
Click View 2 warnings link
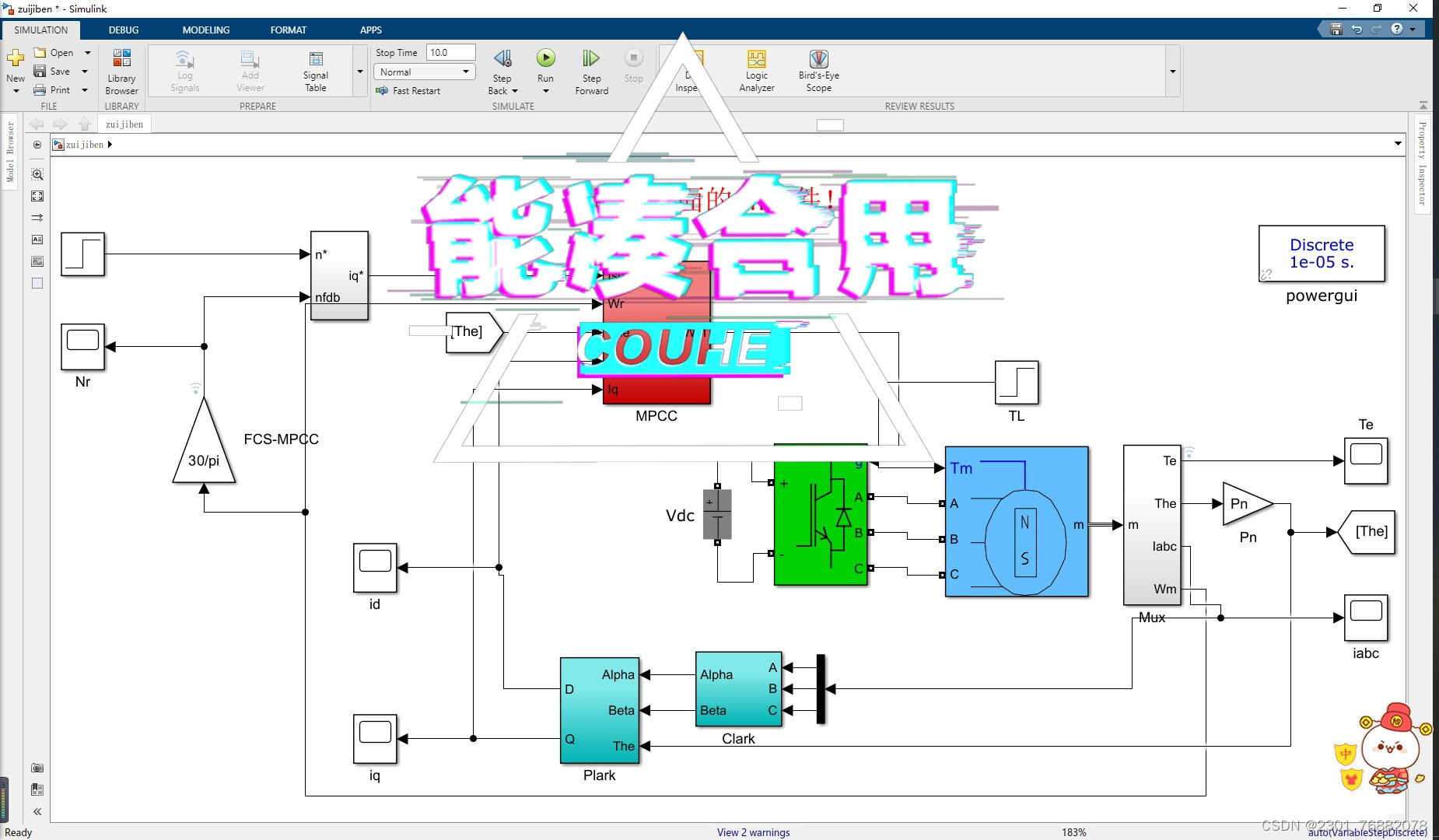tap(753, 832)
